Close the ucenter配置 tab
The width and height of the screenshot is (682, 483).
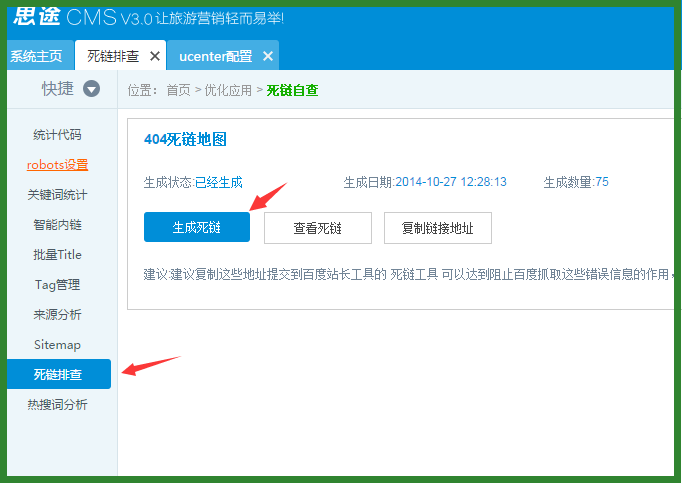click(x=267, y=56)
